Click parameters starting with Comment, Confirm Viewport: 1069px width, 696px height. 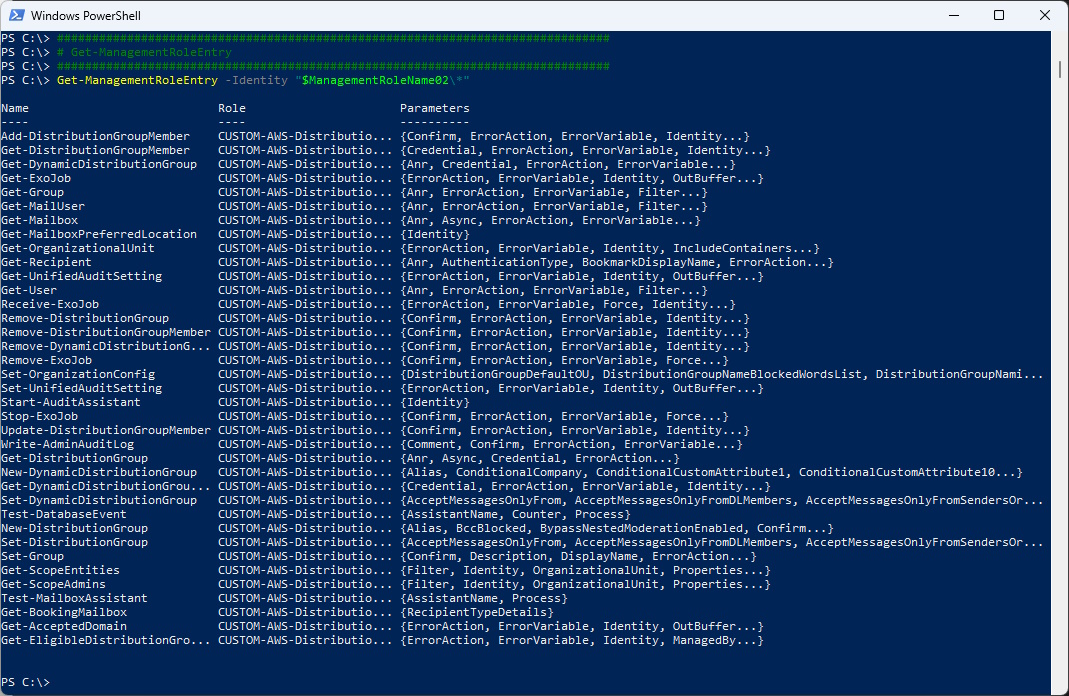click(571, 444)
